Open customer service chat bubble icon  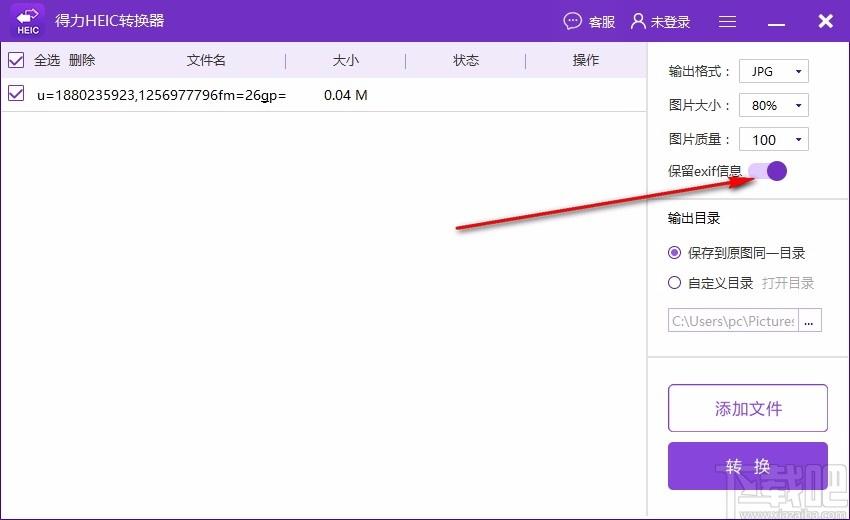pos(573,21)
